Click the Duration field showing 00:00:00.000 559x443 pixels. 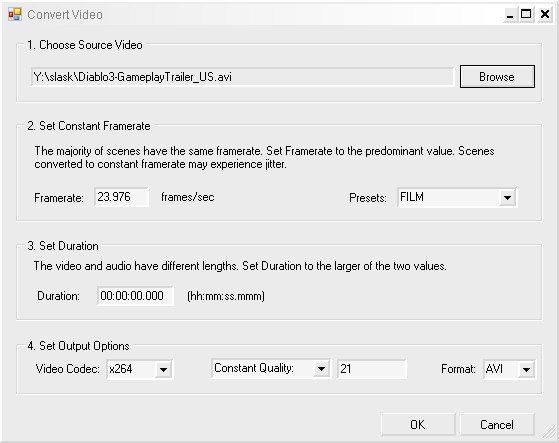135,295
